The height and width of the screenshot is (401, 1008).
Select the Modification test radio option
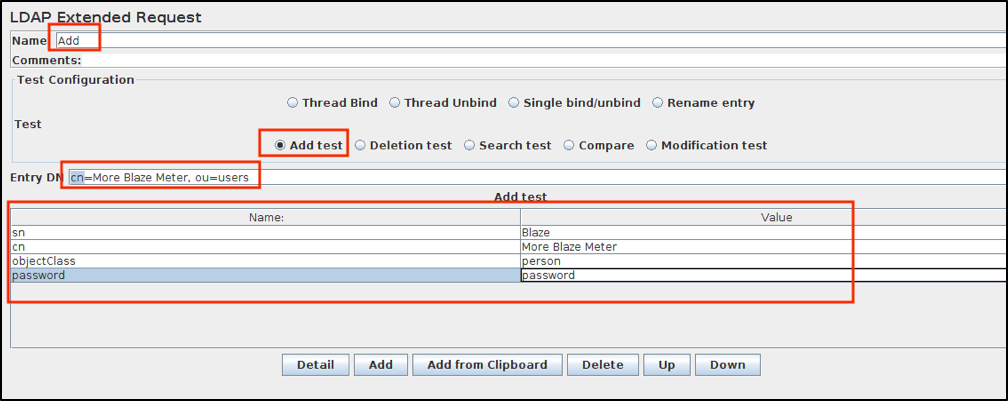tap(706, 146)
